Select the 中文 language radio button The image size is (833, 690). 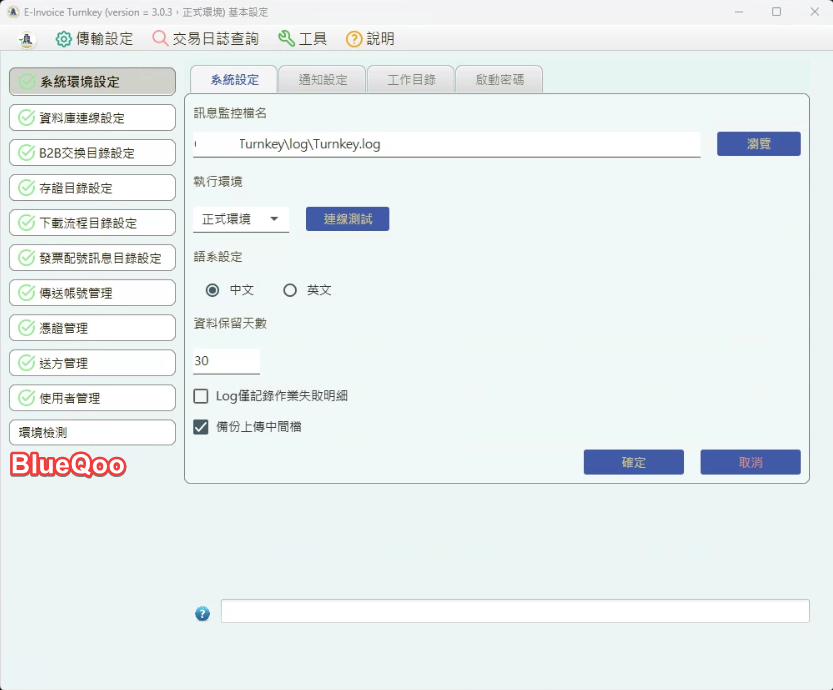point(212,290)
